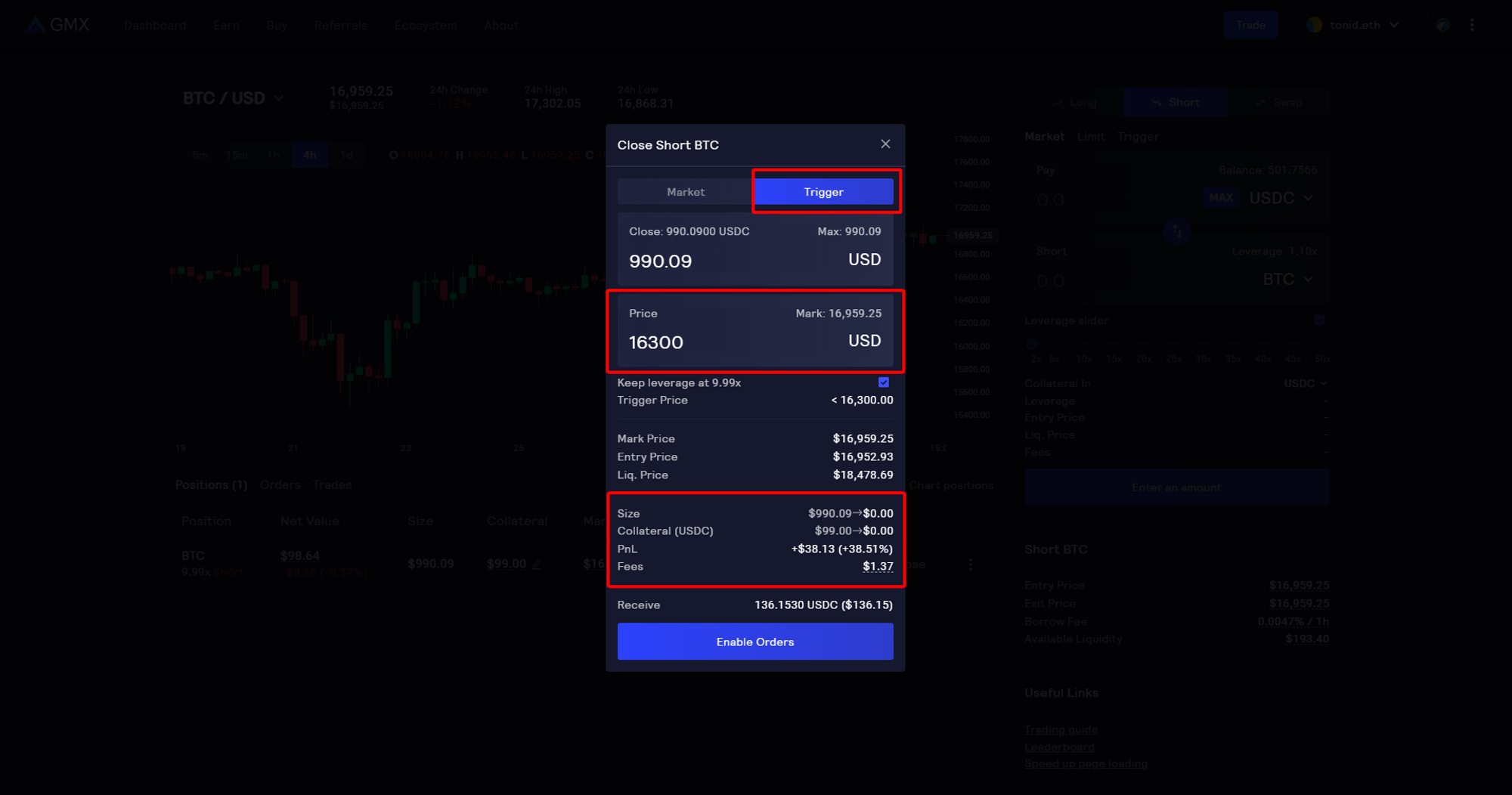The width and height of the screenshot is (1512, 795).
Task: Select the Limit order type
Action: 1091,137
